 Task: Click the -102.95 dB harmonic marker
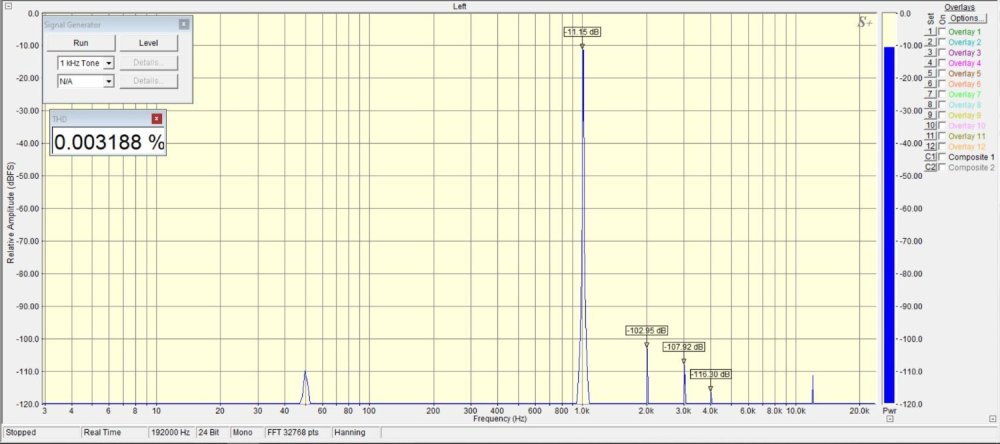(646, 330)
